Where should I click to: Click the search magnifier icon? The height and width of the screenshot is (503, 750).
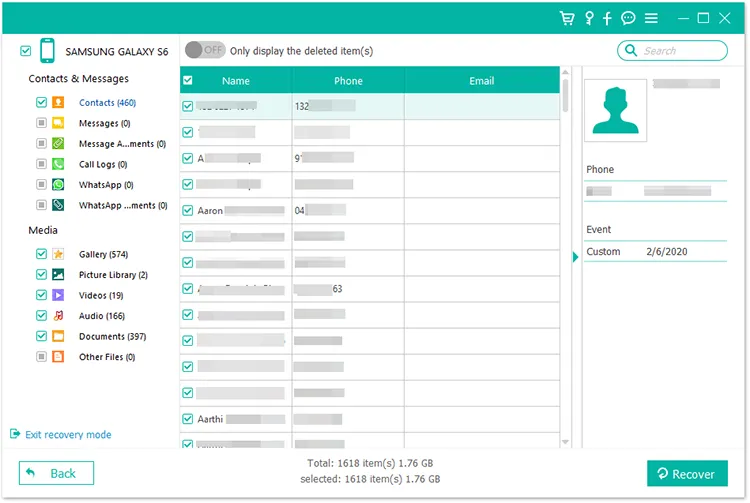631,50
